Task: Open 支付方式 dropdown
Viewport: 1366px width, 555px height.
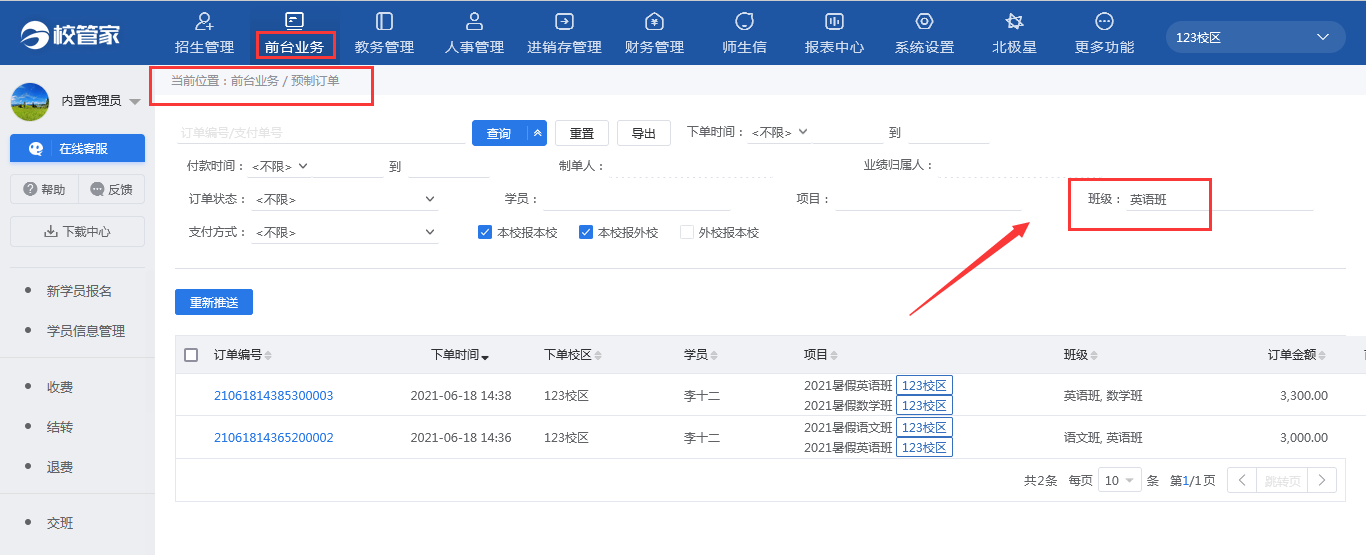Action: point(345,232)
